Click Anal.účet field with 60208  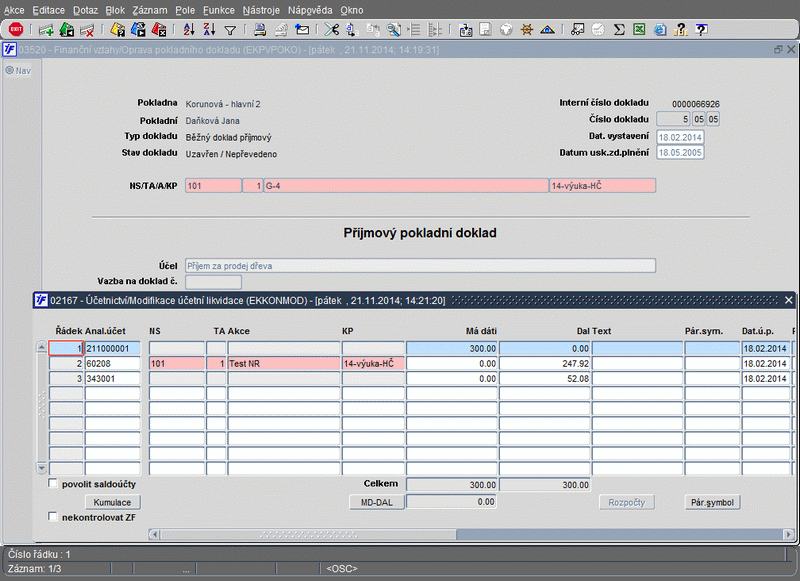click(x=112, y=364)
